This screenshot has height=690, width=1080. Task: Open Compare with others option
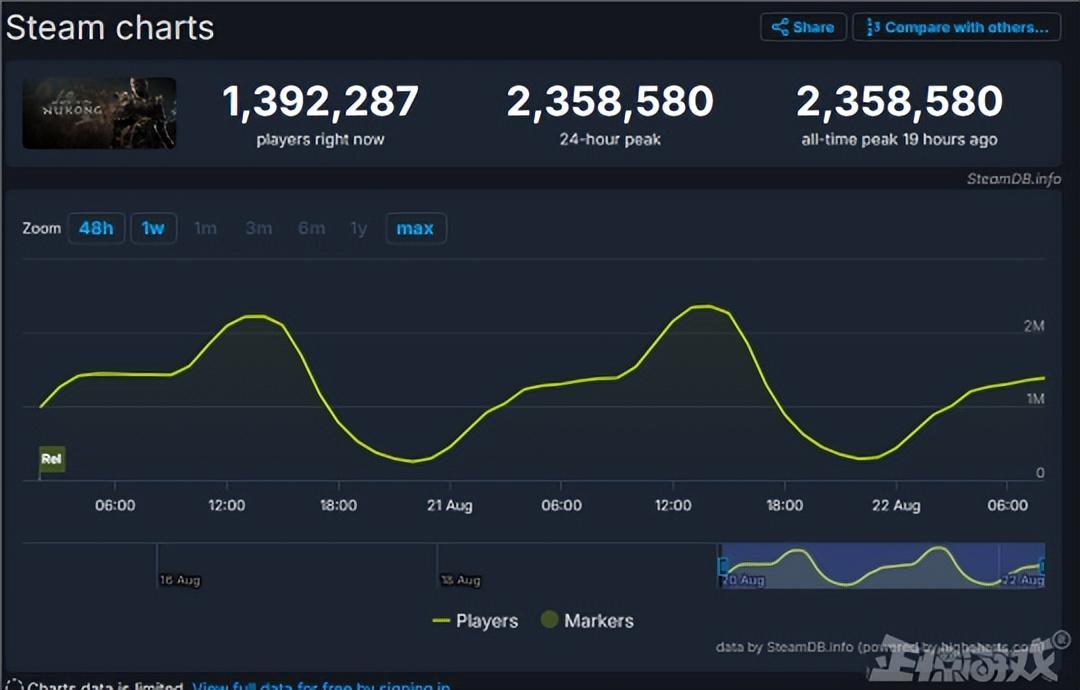coord(956,27)
